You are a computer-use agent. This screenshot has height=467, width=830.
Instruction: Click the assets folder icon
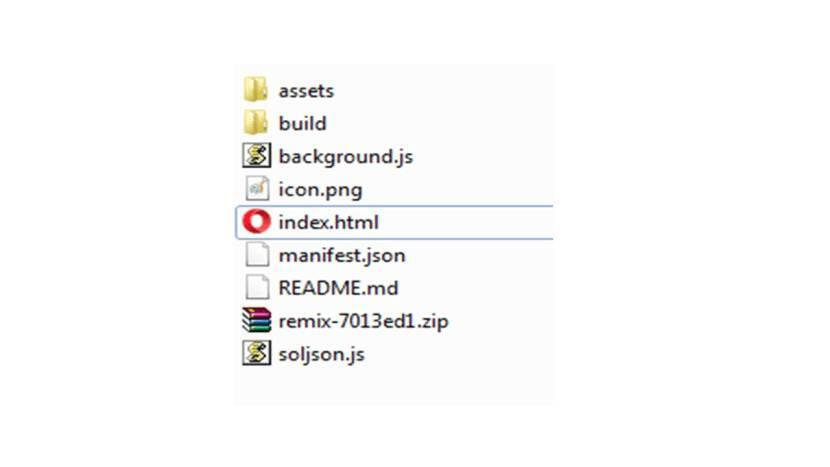(256, 90)
